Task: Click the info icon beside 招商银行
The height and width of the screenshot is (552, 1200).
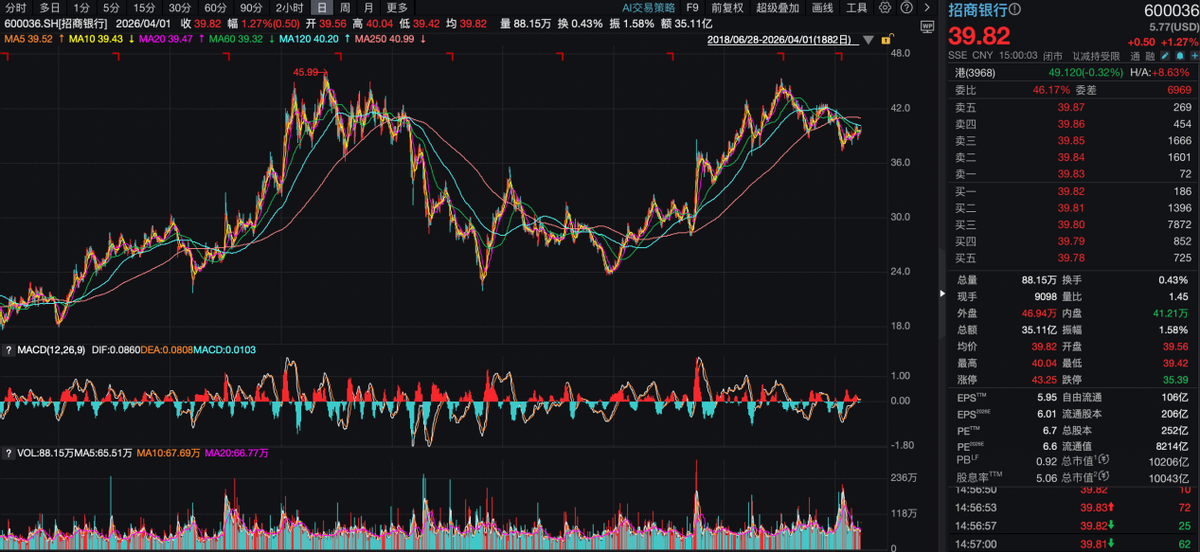Action: coord(1016,9)
